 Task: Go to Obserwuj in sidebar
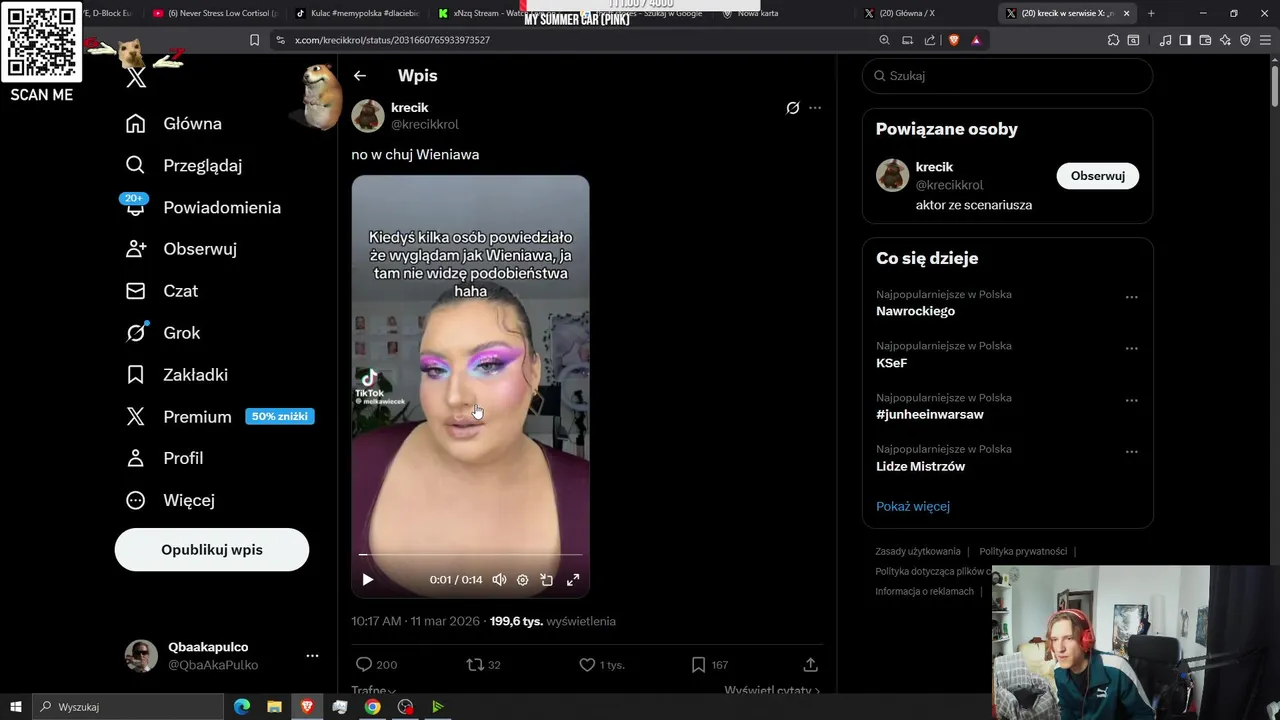[181, 249]
